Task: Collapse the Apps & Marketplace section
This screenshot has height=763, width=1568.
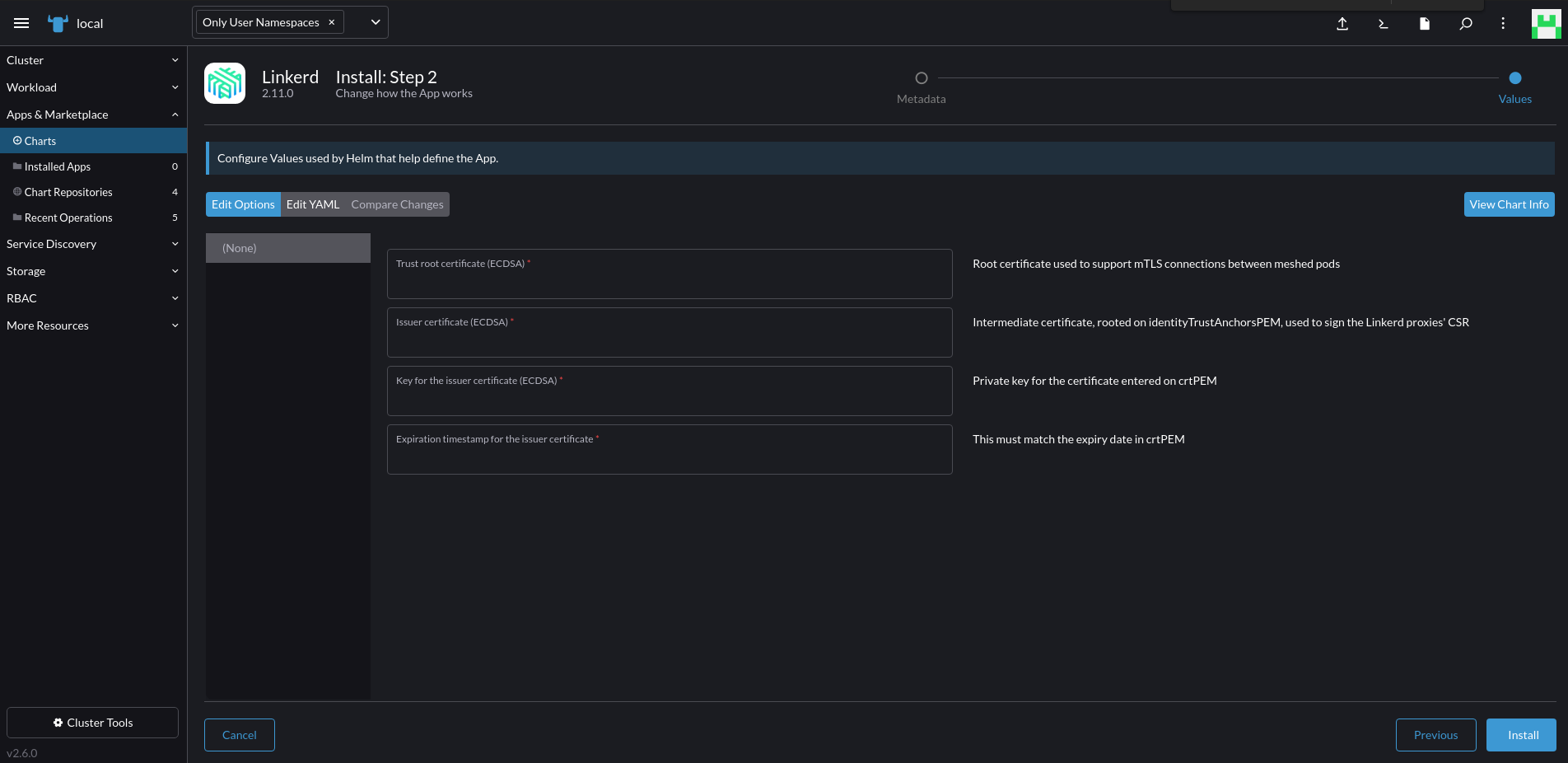Action: [x=92, y=115]
